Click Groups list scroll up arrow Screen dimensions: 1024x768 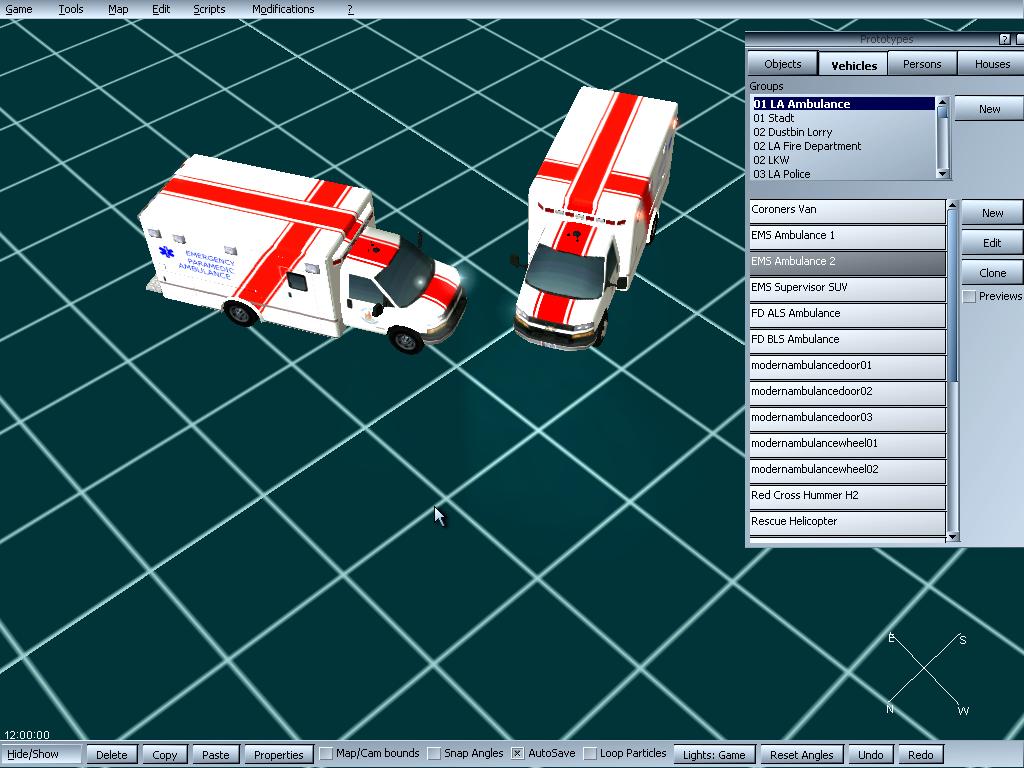pyautogui.click(x=942, y=102)
